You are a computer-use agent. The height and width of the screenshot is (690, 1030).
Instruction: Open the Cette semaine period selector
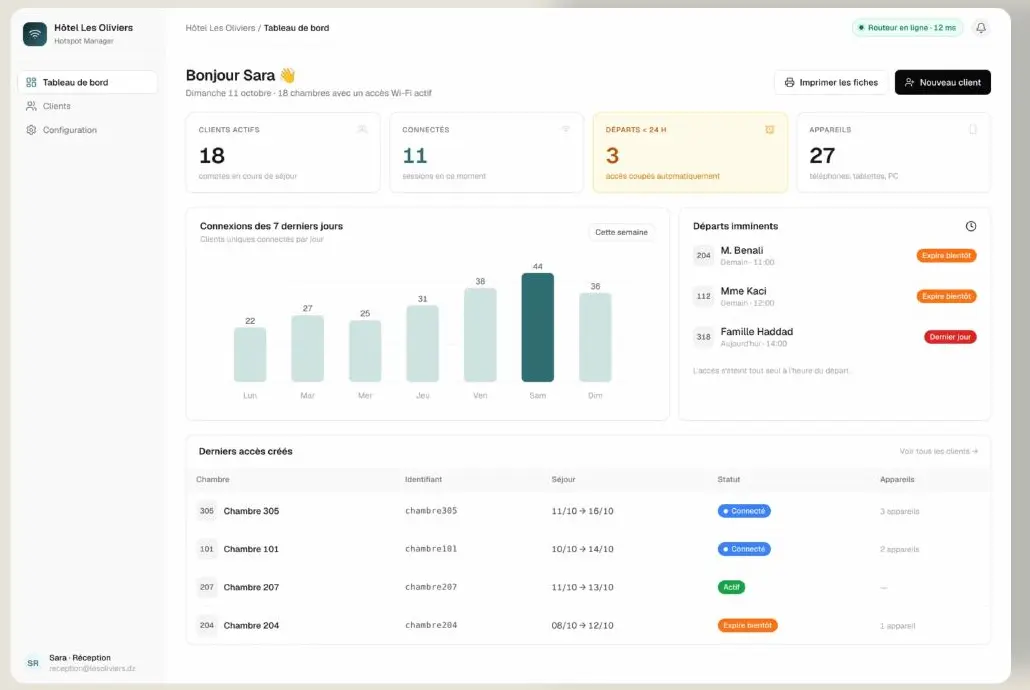(x=621, y=232)
